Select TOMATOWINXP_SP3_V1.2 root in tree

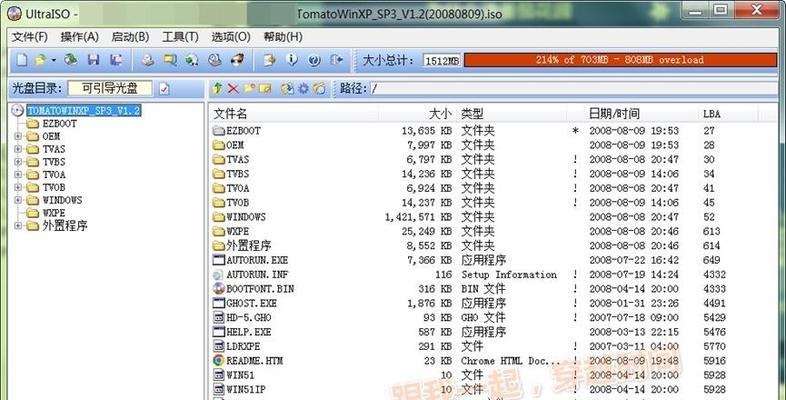pyautogui.click(x=84, y=111)
